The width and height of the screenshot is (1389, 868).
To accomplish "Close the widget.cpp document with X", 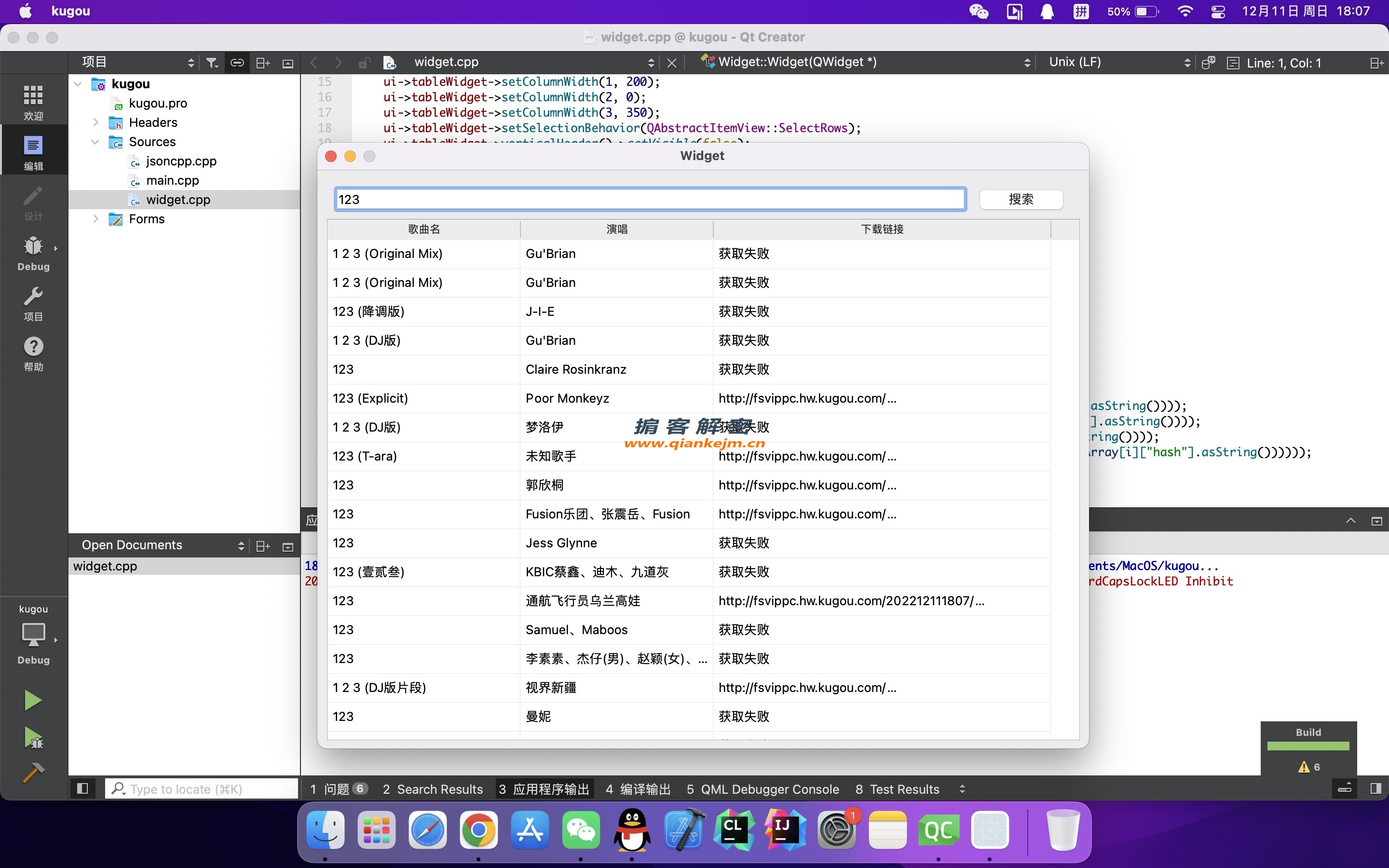I will pyautogui.click(x=671, y=63).
